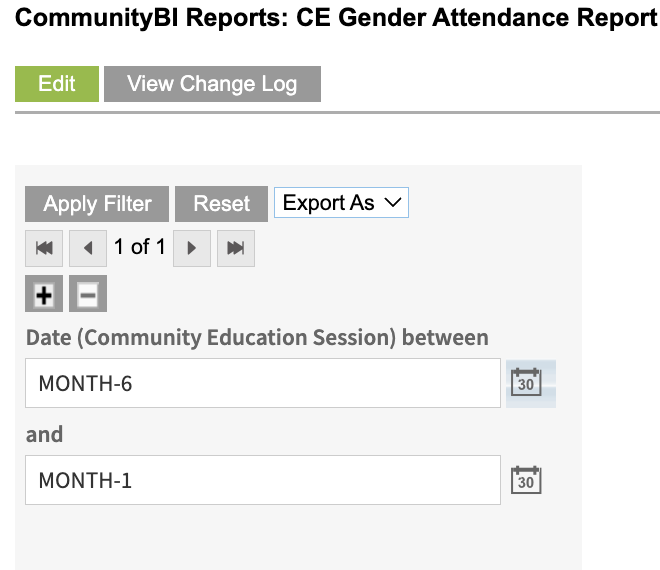Open calendar picker for MONTH-6 start date
Viewport: 660px width, 570px height.
(526, 383)
